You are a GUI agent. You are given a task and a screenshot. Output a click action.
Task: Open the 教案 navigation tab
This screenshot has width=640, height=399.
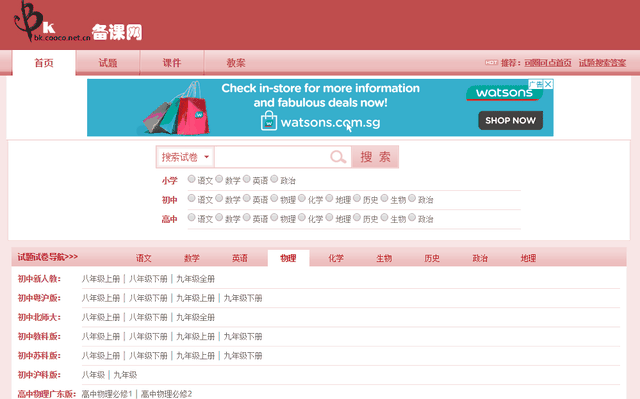tap(236, 63)
